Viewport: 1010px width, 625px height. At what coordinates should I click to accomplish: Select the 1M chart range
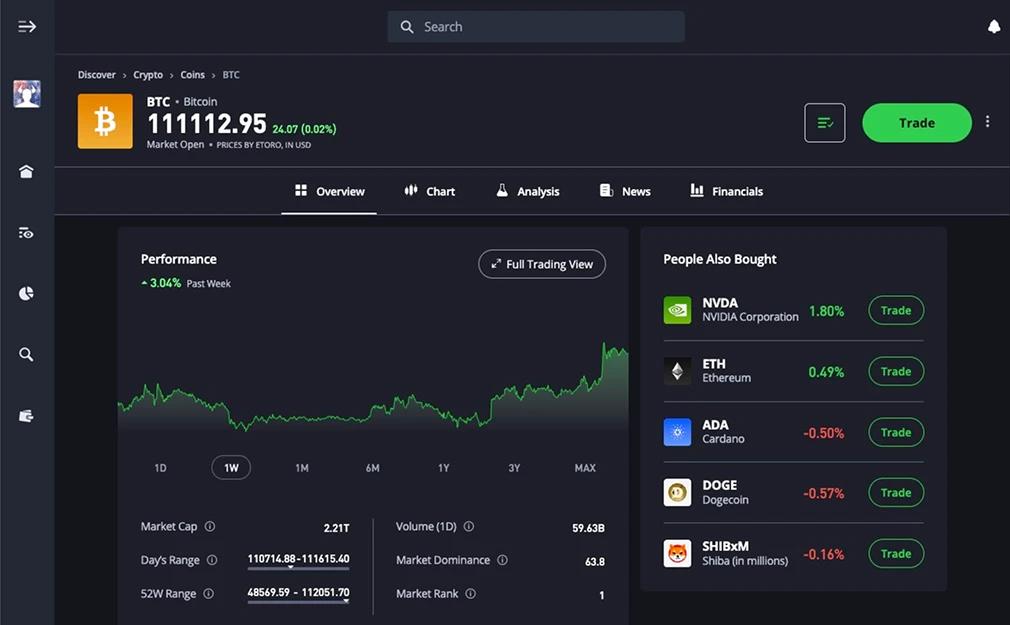click(x=302, y=468)
